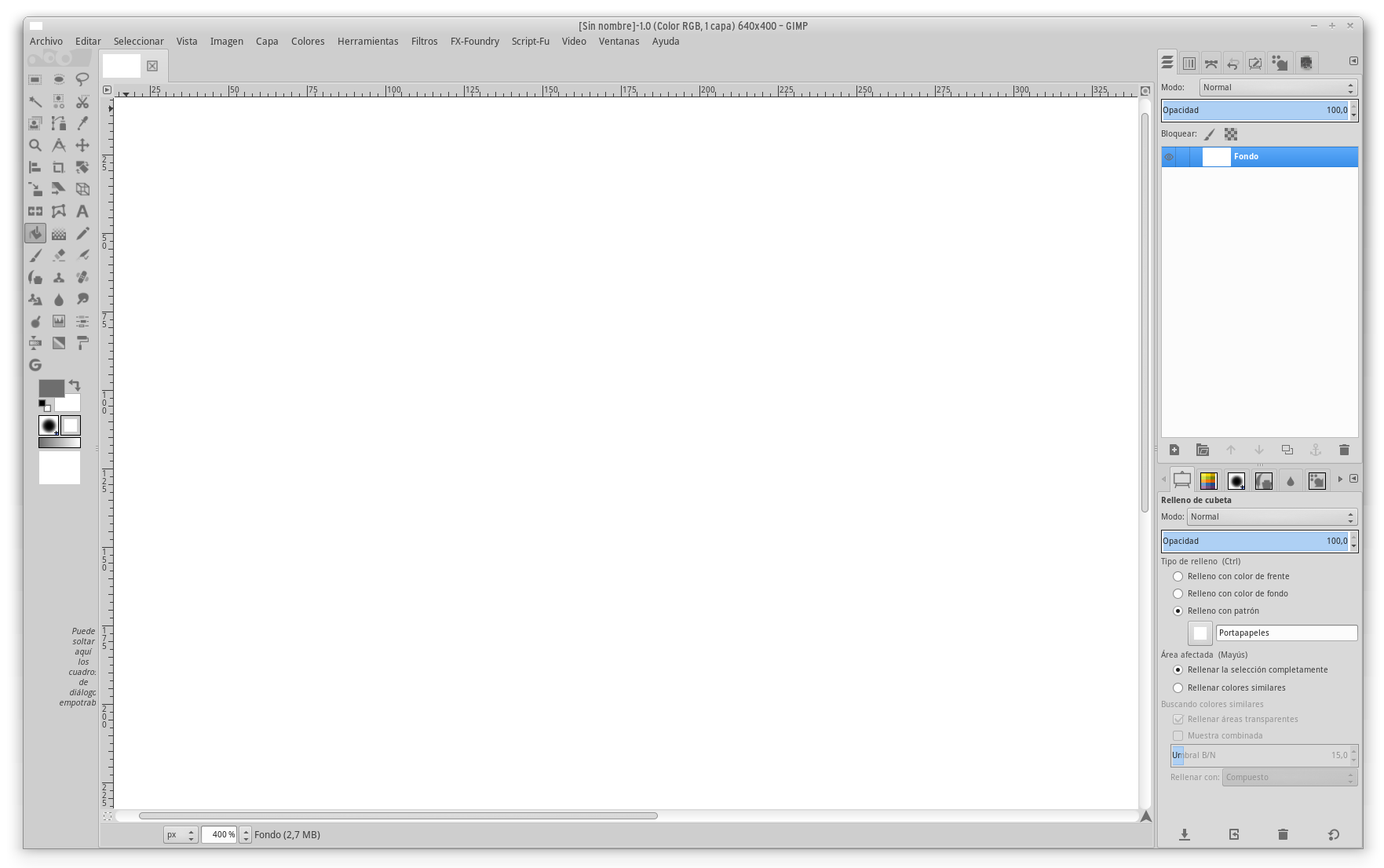Select the Paintbrush tool
The height and width of the screenshot is (868, 1384).
click(x=35, y=255)
